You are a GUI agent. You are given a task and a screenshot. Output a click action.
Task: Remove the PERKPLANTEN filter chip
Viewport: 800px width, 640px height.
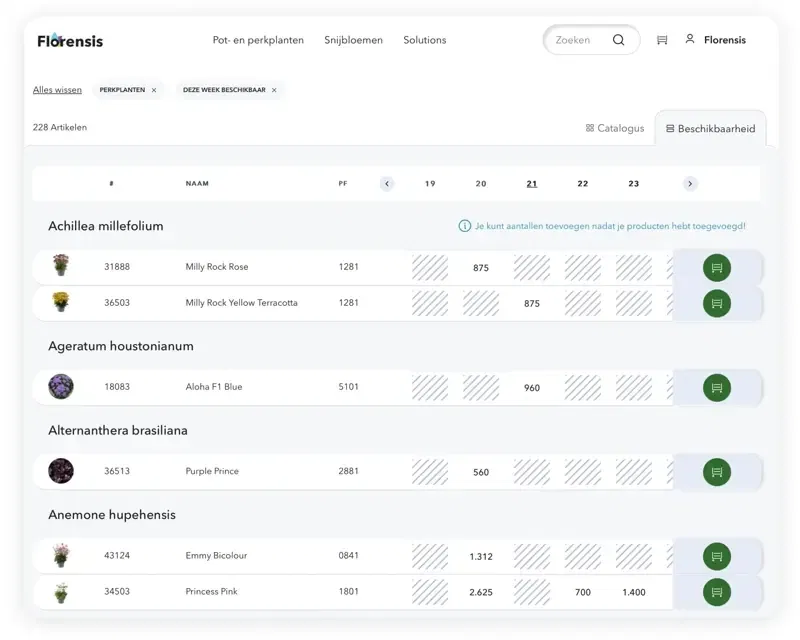[154, 90]
